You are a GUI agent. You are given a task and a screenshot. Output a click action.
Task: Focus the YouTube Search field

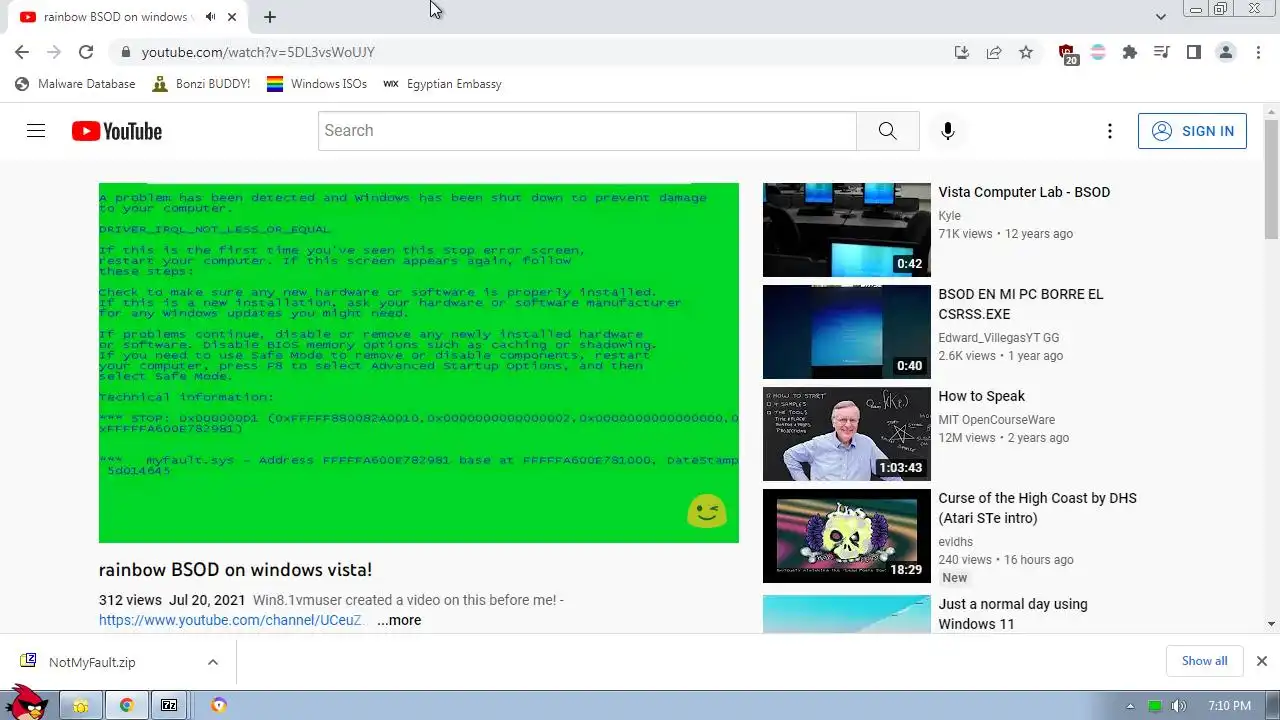point(587,131)
